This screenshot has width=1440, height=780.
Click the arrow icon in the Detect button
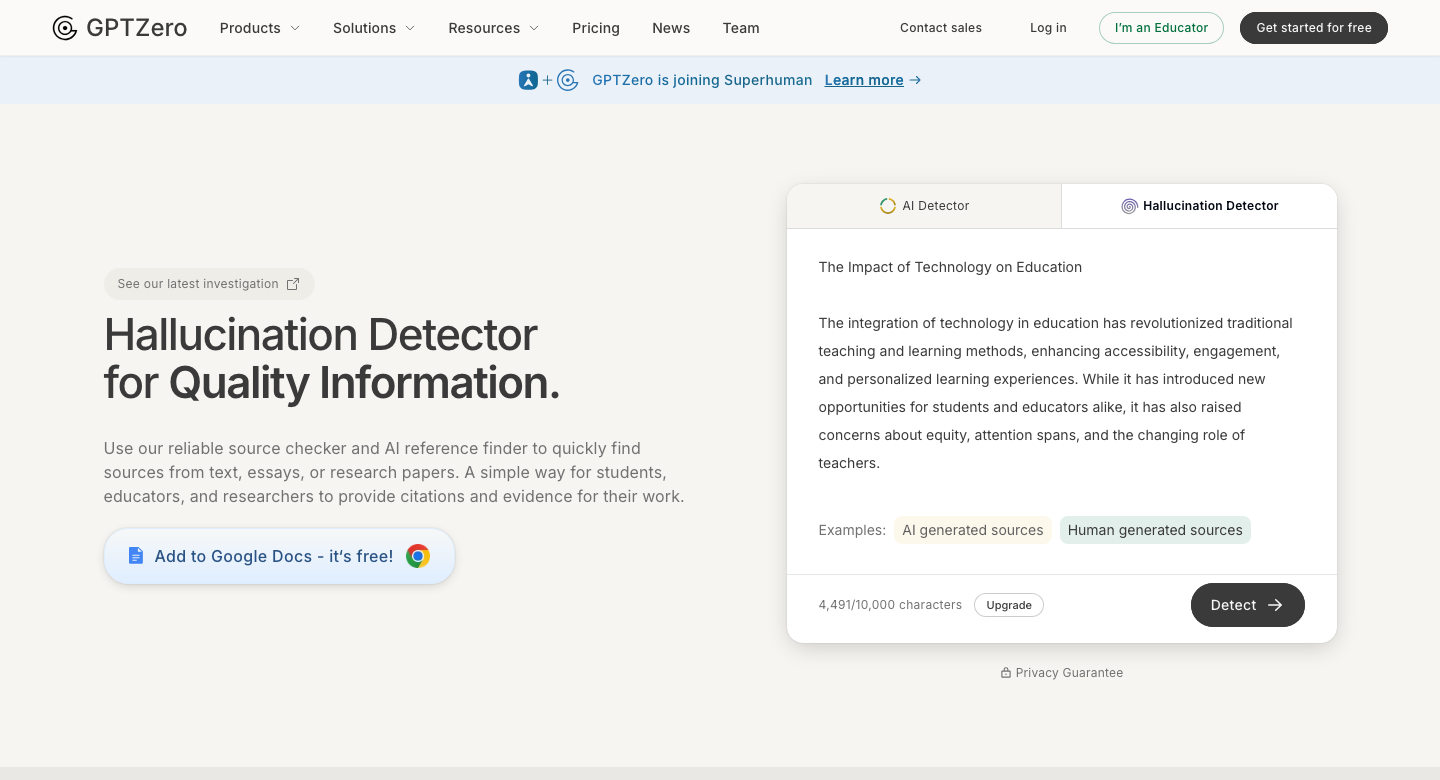[1275, 605]
